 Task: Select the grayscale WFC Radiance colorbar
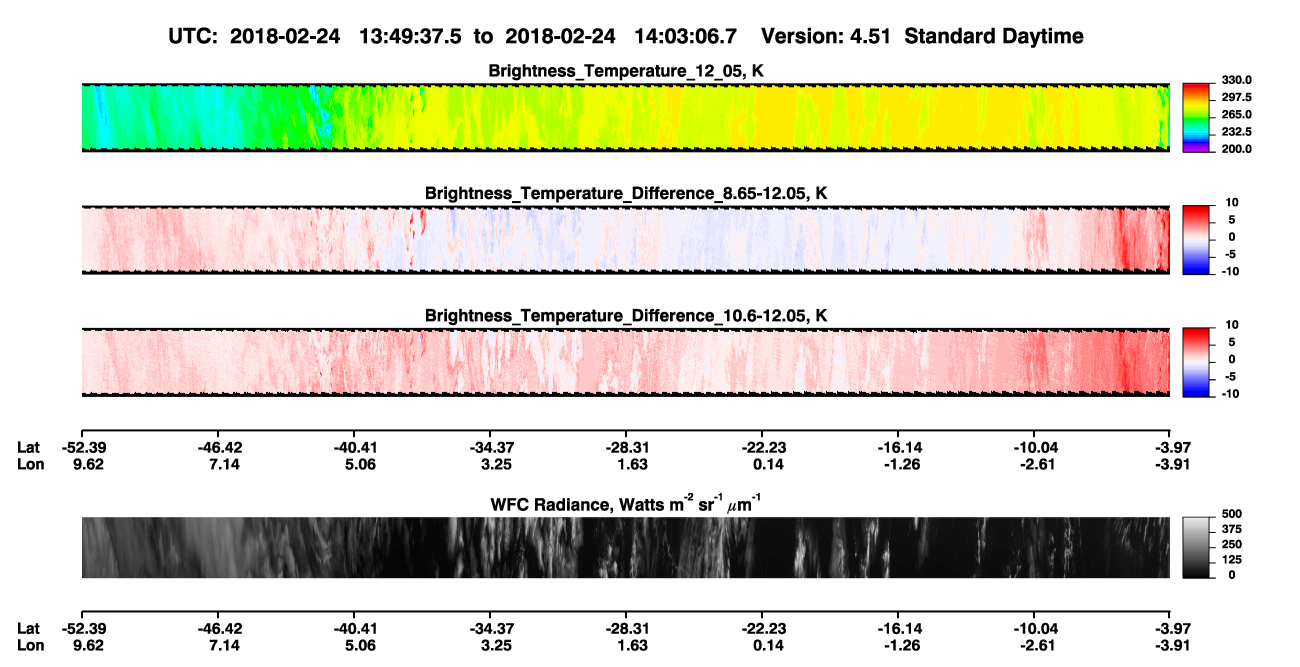[x=1196, y=547]
